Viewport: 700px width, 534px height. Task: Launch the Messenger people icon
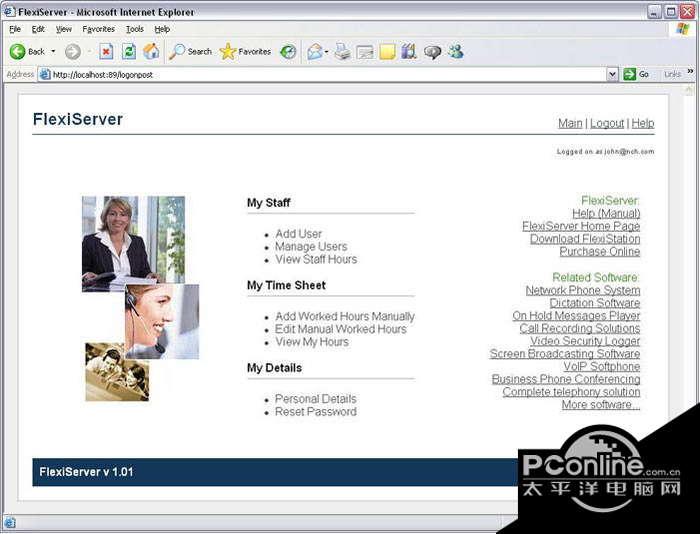click(x=456, y=52)
